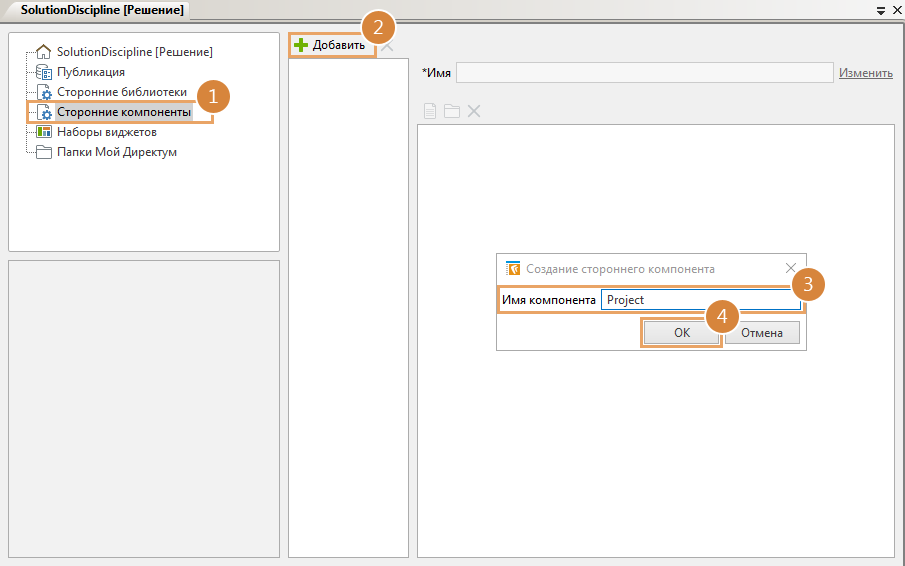The width and height of the screenshot is (905, 566).
Task: Click the Изменить link
Action: 865,73
